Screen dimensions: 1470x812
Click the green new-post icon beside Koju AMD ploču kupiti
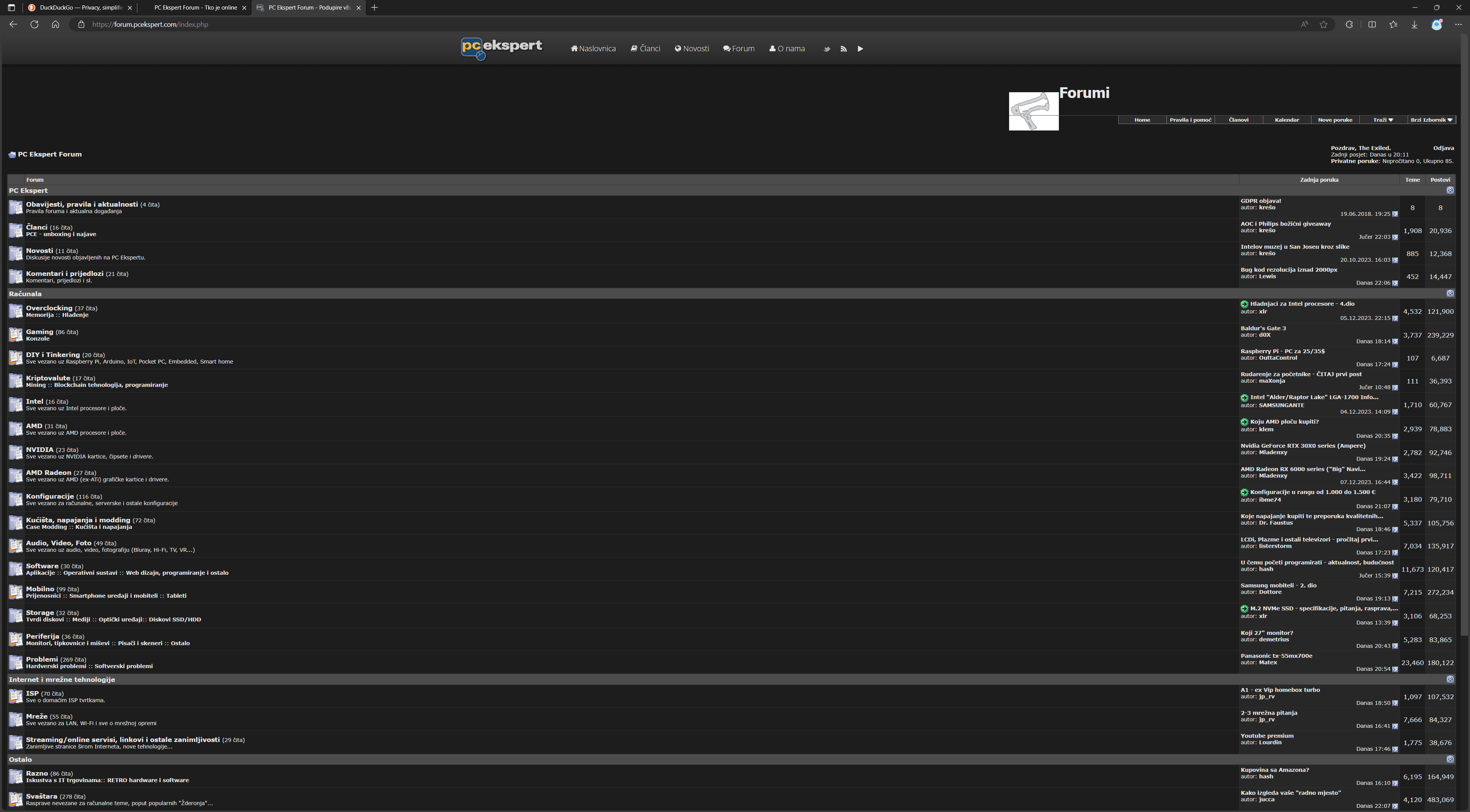[1244, 422]
